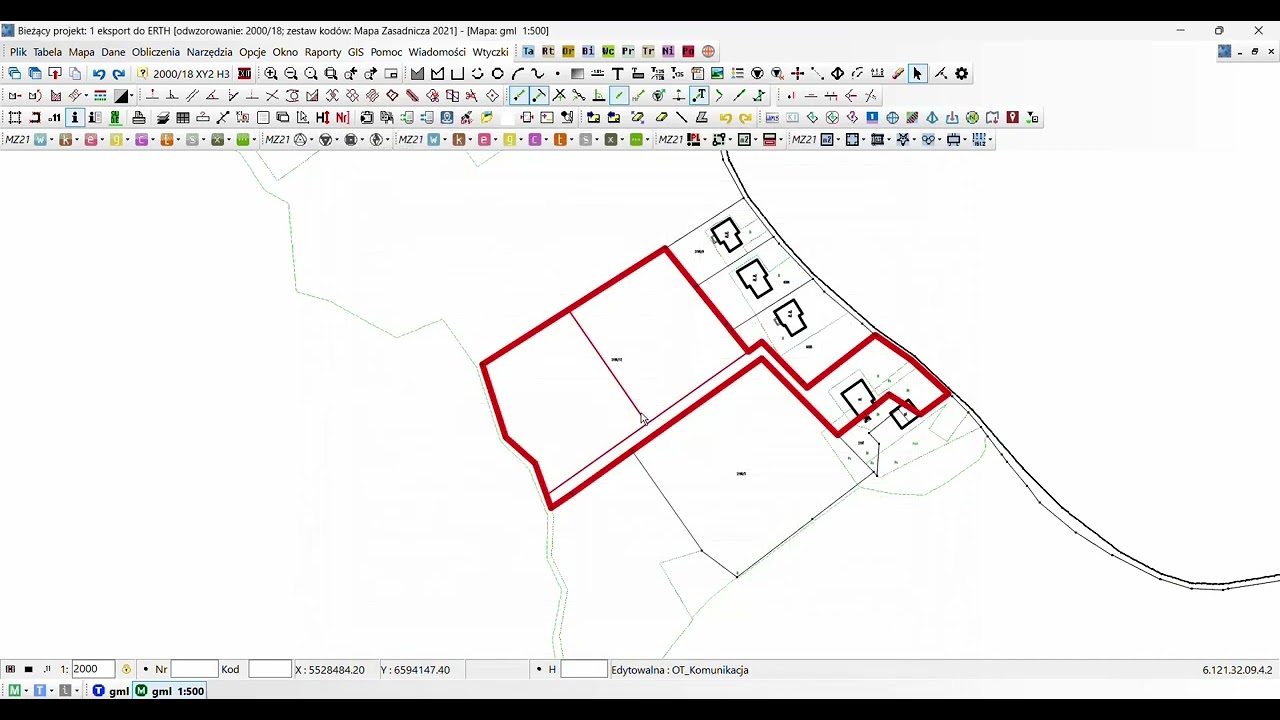
Task: Click the zoom out magnifier icon
Action: pos(291,74)
